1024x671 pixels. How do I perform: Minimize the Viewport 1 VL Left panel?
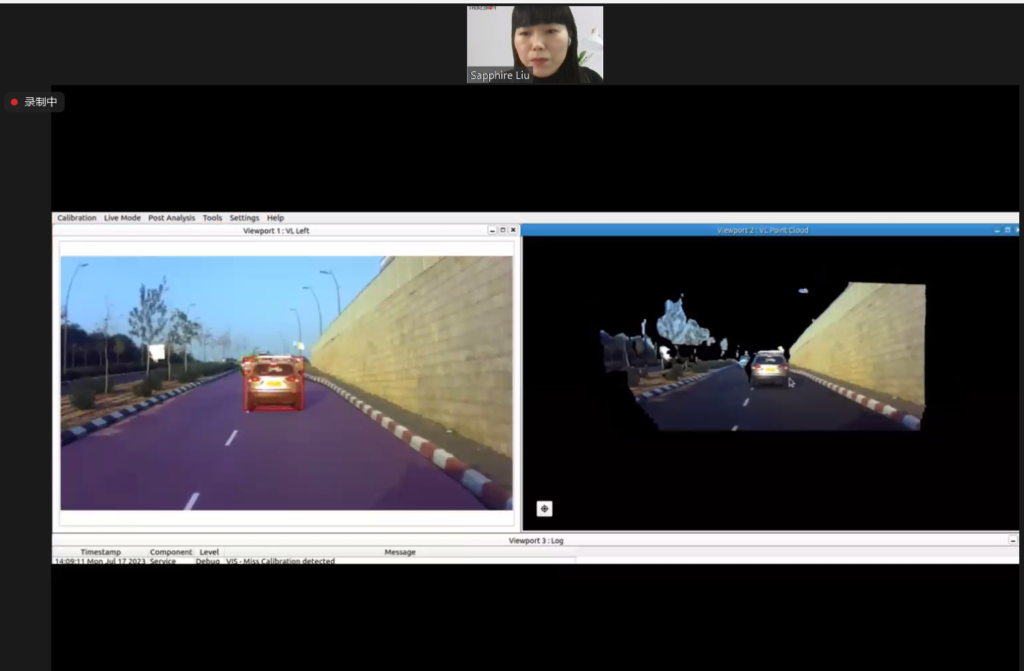click(x=492, y=230)
